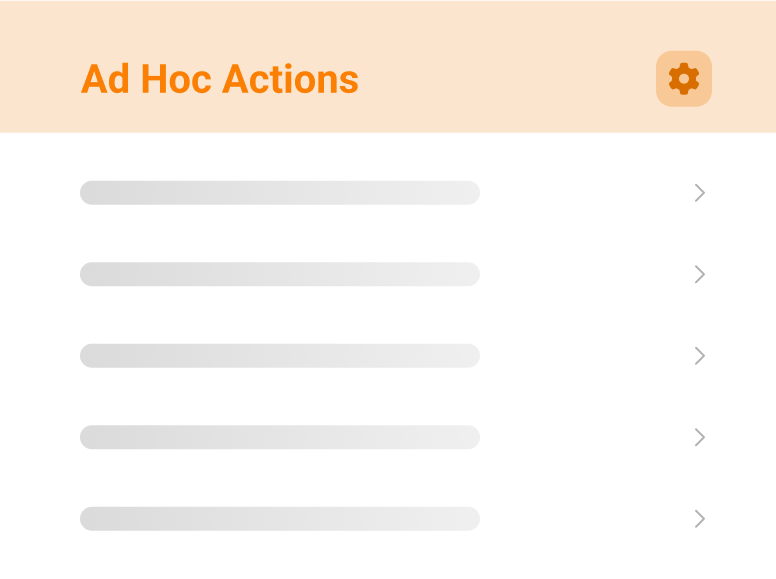The image size is (776, 579).
Task: Choose the top action item bar
Action: [x=280, y=193]
